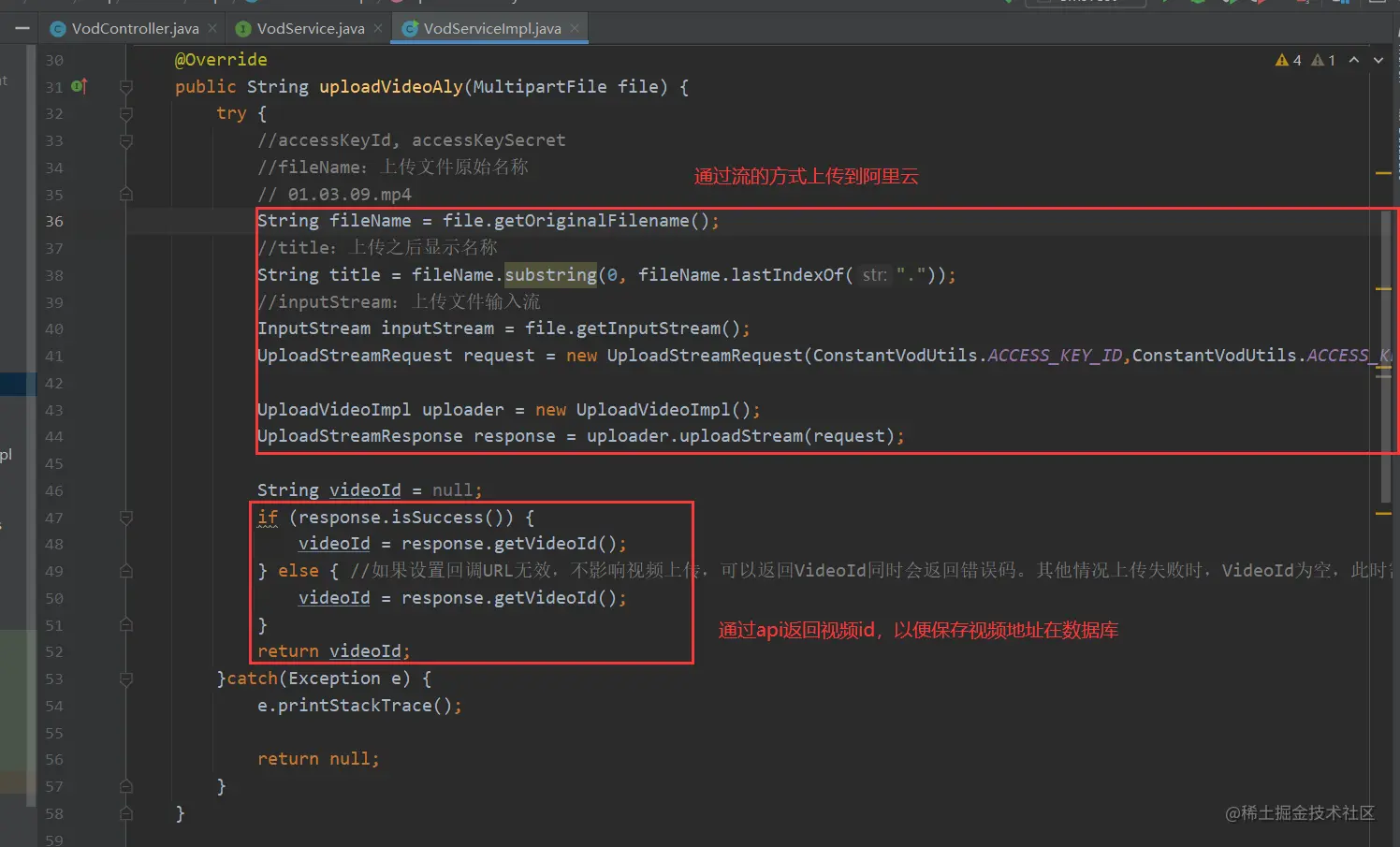Click the else keyword on line 49
1400x847 pixels.
click(x=299, y=571)
